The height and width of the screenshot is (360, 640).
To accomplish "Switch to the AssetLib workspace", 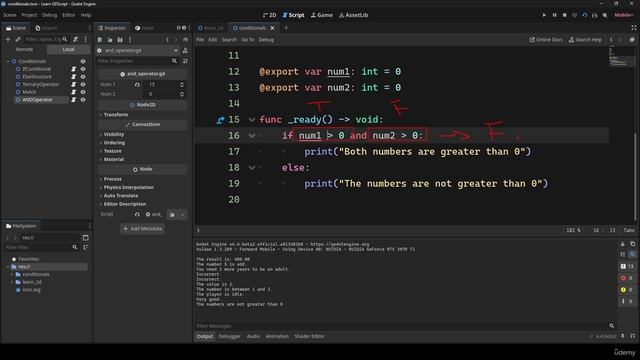I will 353,15.
